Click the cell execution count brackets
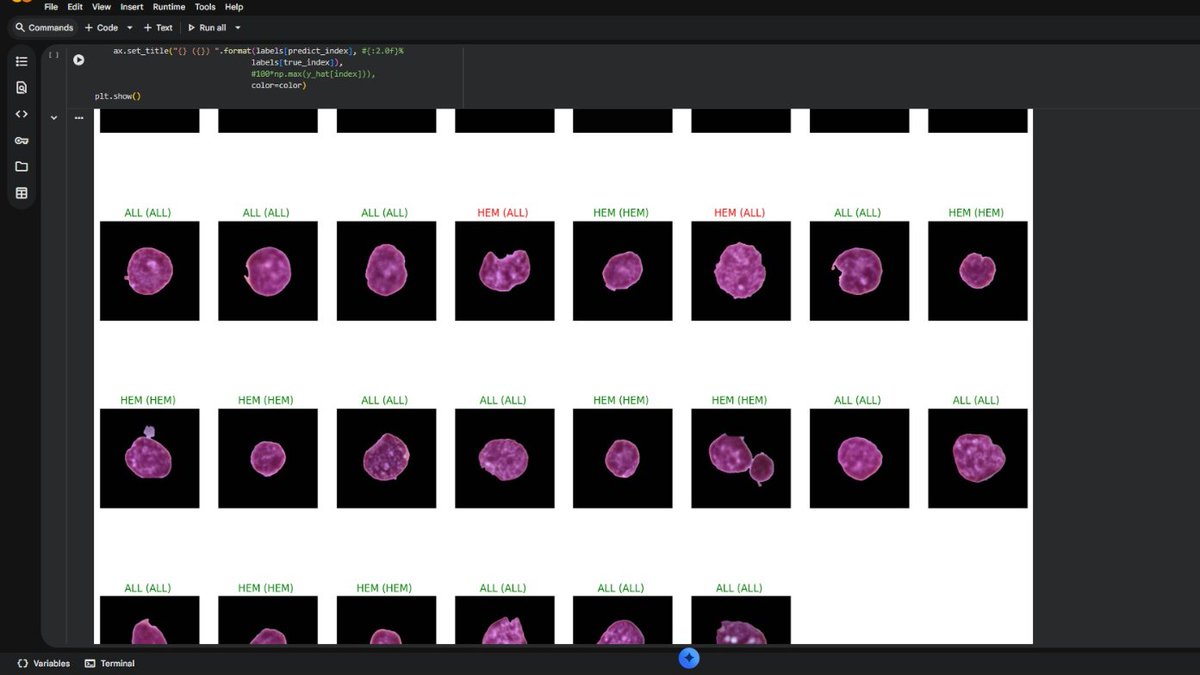This screenshot has height=675, width=1200. pyautogui.click(x=54, y=55)
